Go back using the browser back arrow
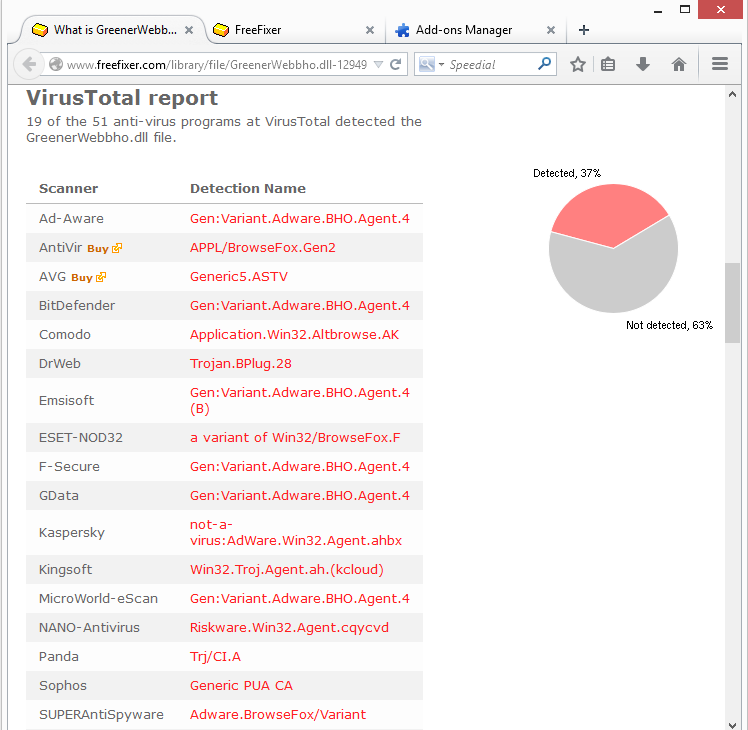The image size is (748, 730). [x=29, y=64]
